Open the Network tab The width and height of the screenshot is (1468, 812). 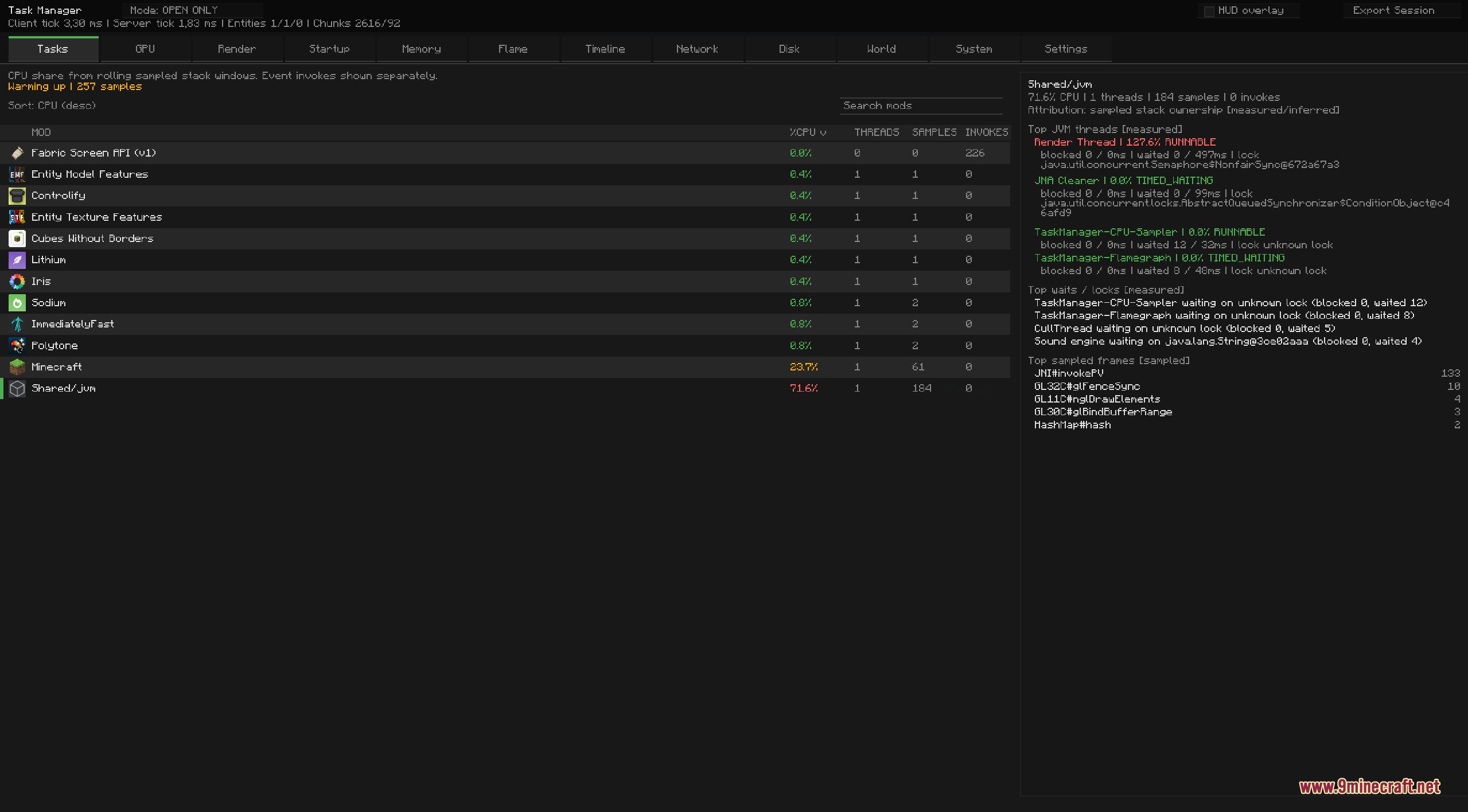click(x=697, y=49)
